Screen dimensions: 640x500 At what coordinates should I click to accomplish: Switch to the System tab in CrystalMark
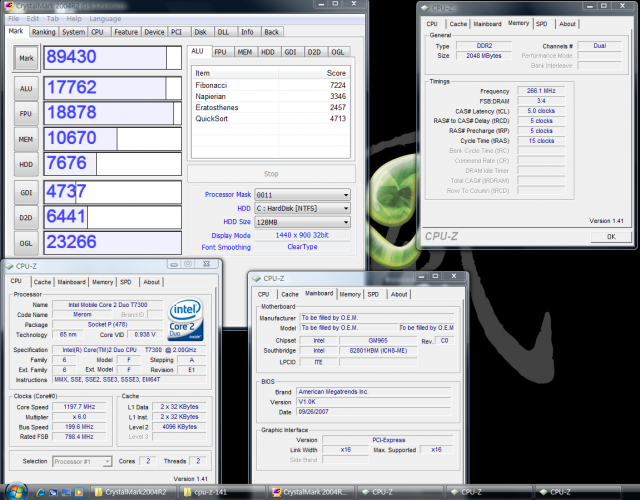(x=73, y=32)
